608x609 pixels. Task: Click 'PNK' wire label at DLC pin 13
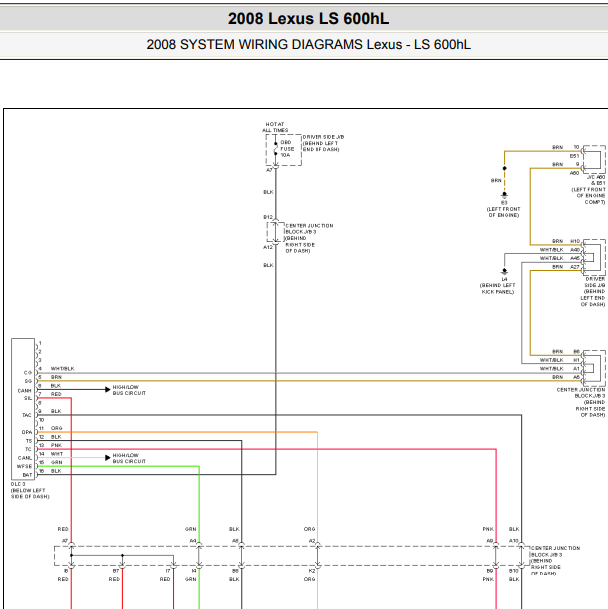pos(56,445)
